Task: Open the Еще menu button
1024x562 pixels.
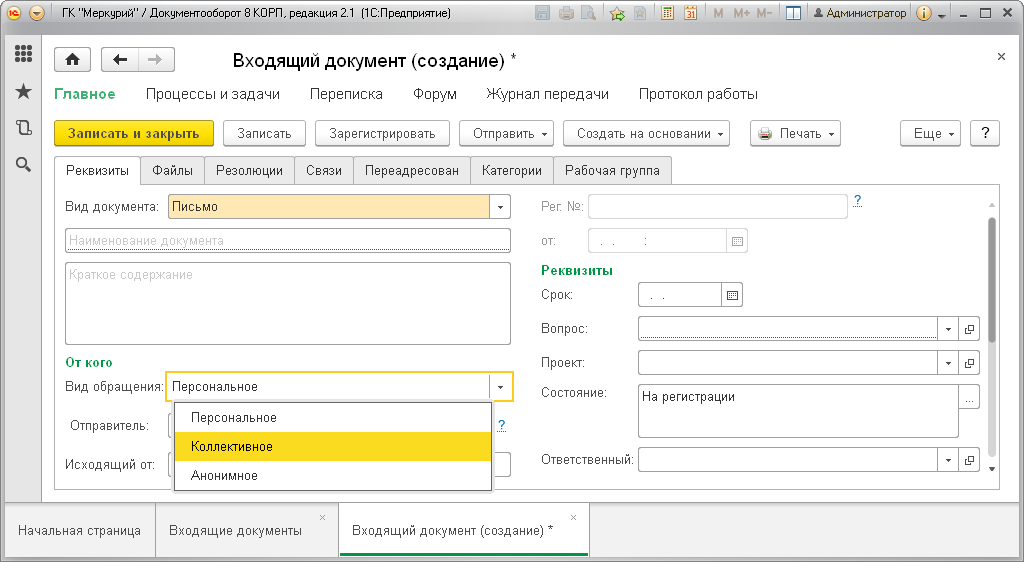Action: pos(930,133)
